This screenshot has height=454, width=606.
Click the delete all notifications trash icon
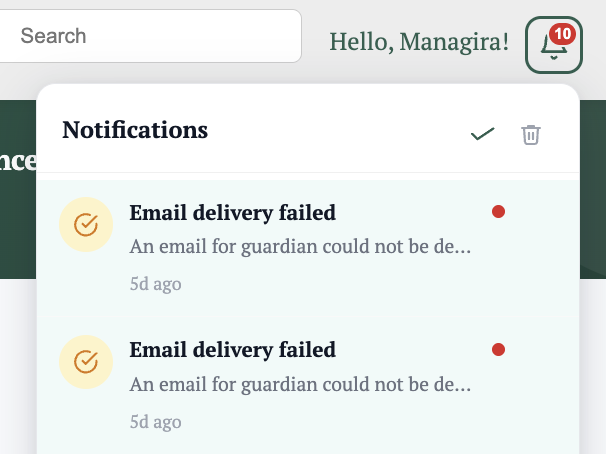[531, 135]
